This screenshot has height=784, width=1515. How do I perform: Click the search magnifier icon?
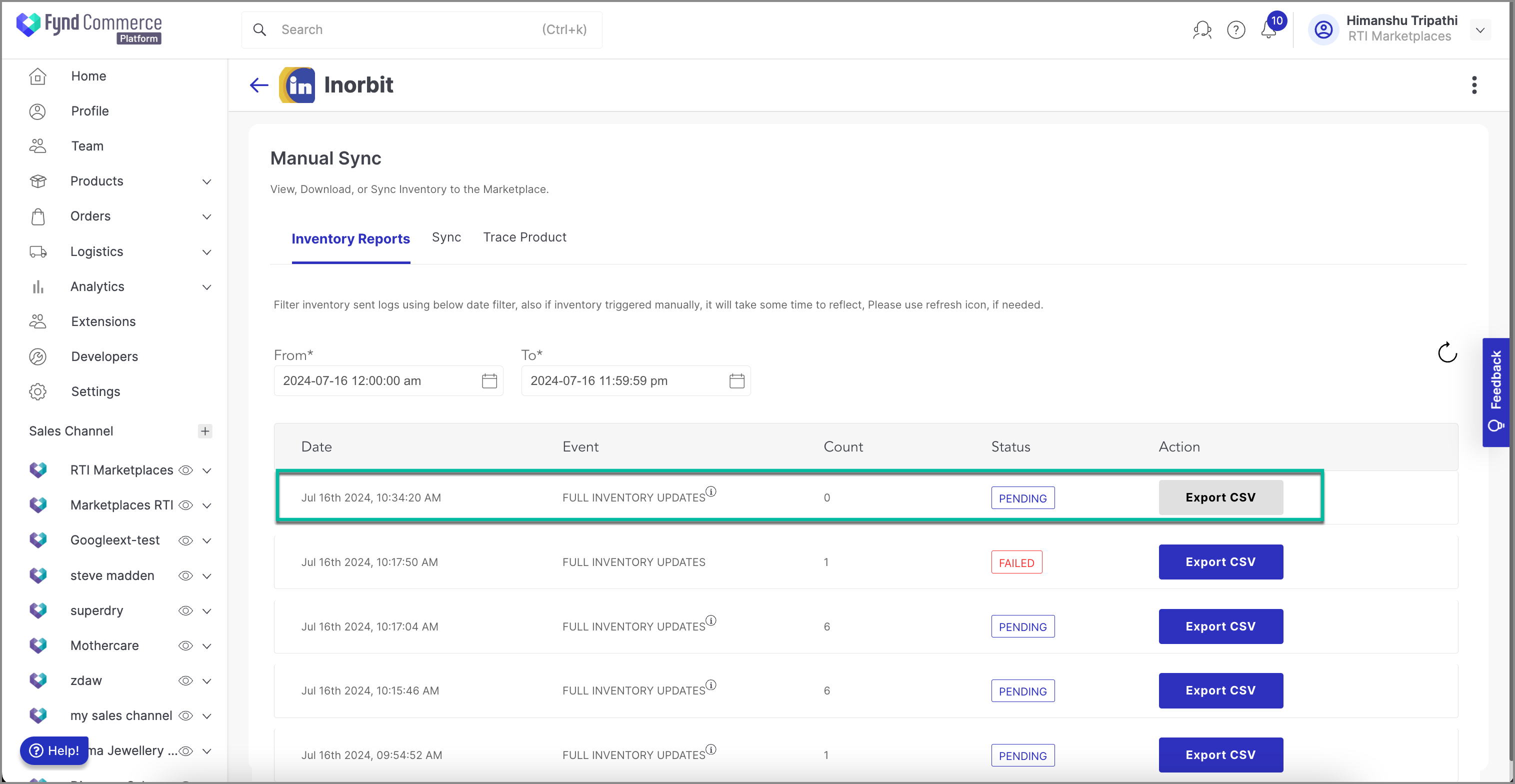(259, 29)
